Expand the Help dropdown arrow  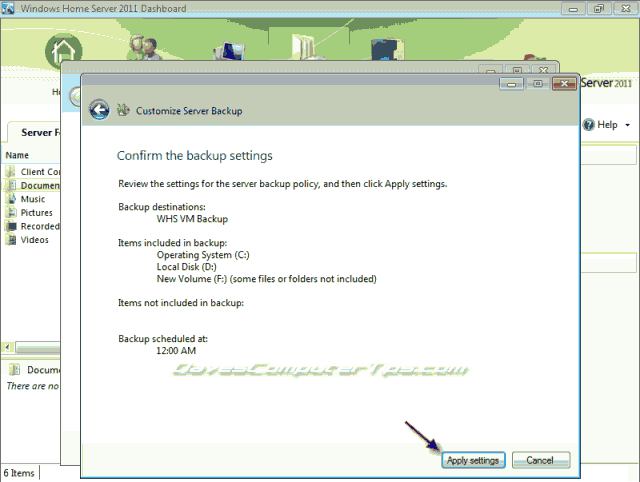(627, 125)
